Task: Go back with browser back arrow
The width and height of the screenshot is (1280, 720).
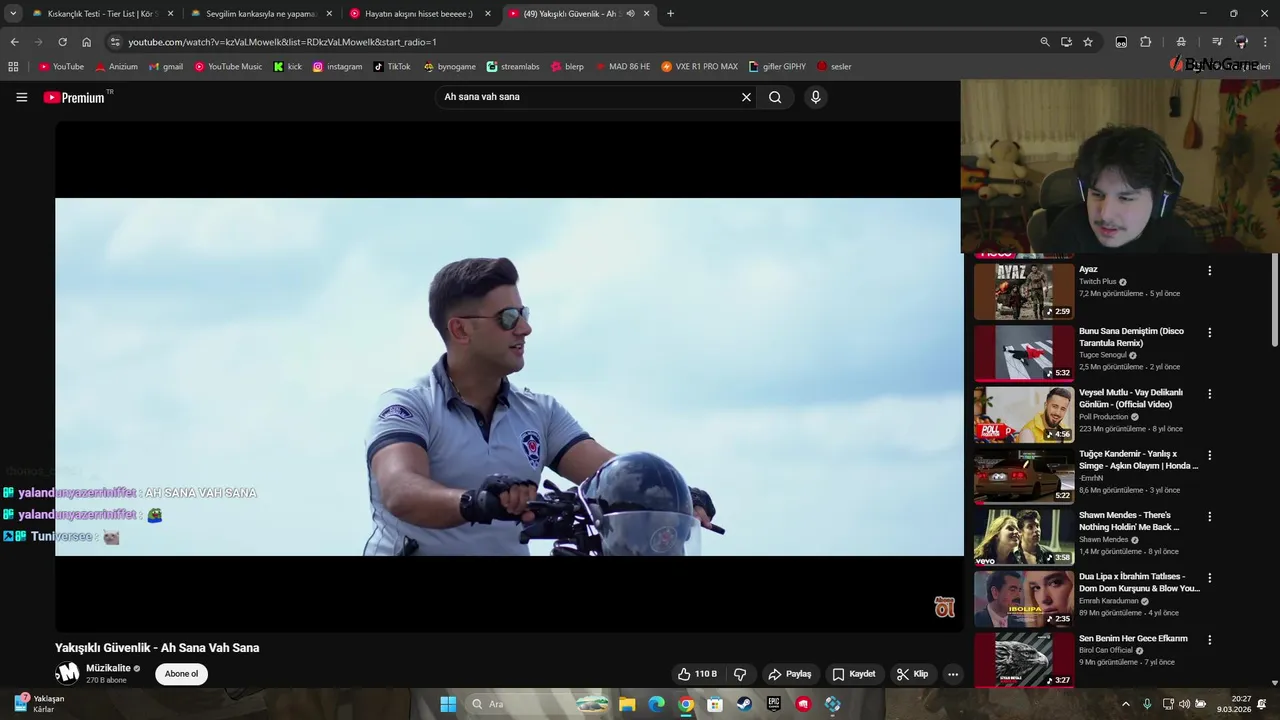Action: click(14, 42)
